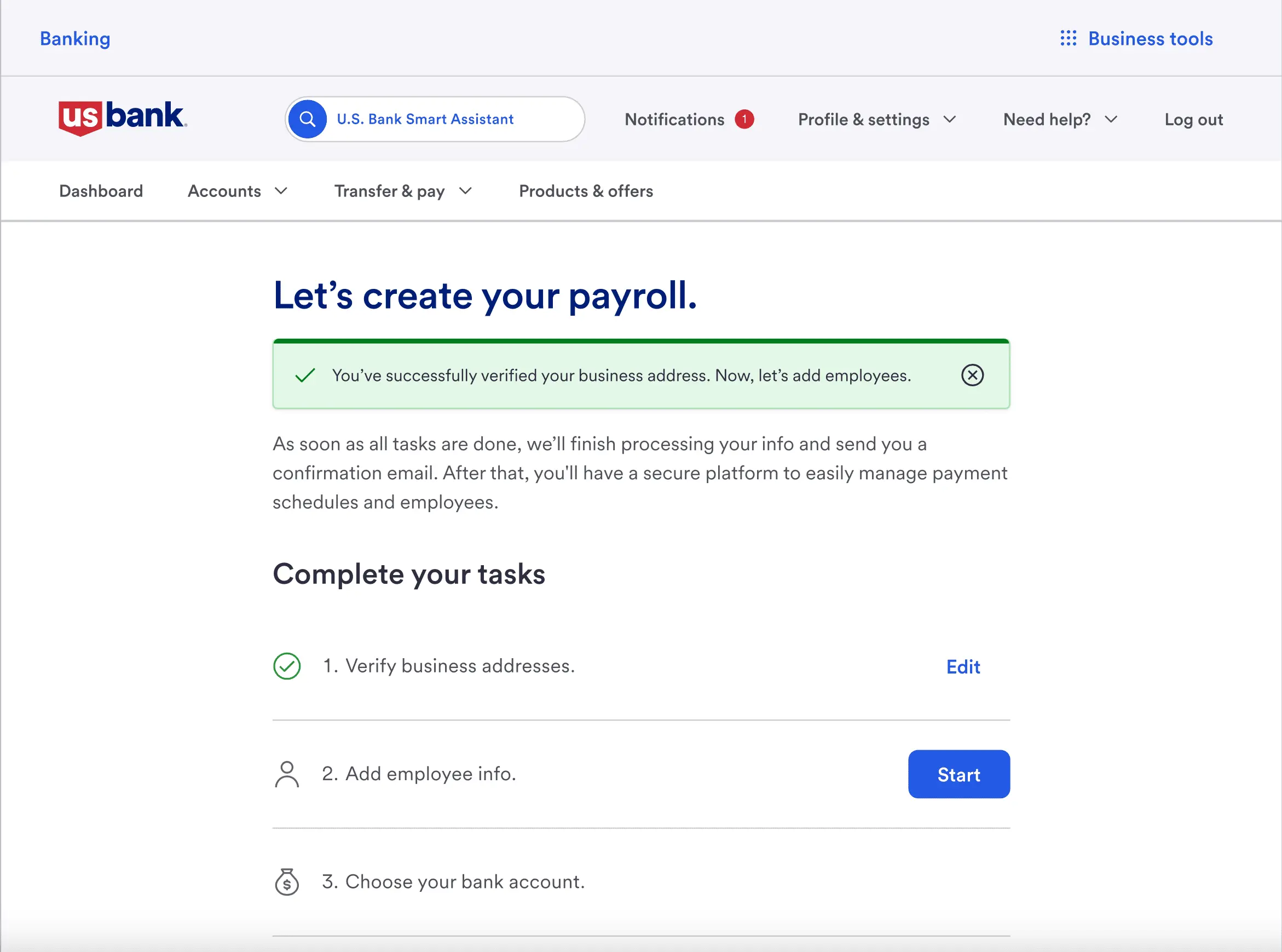This screenshot has height=952, width=1282.
Task: Expand Profile & settings menu
Action: point(876,119)
